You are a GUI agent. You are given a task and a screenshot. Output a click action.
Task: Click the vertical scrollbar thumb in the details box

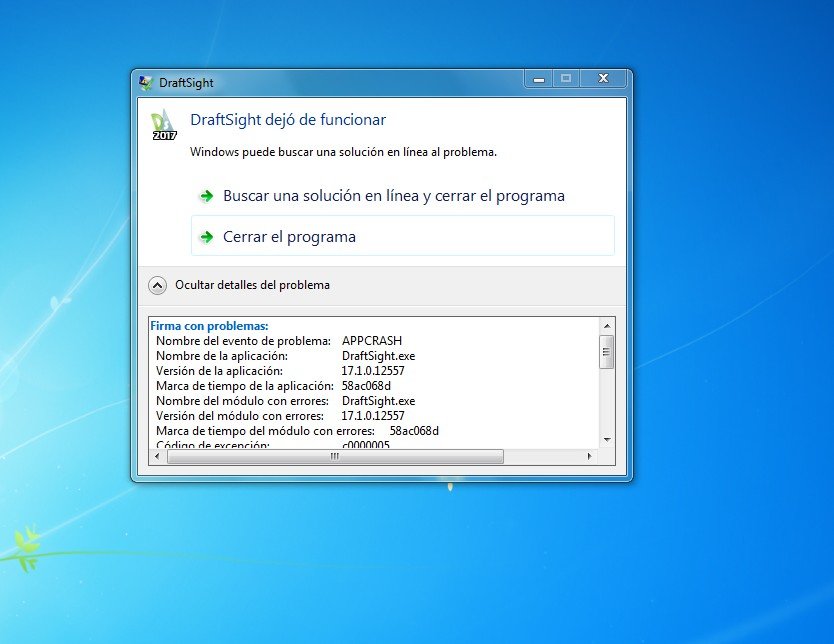click(606, 352)
